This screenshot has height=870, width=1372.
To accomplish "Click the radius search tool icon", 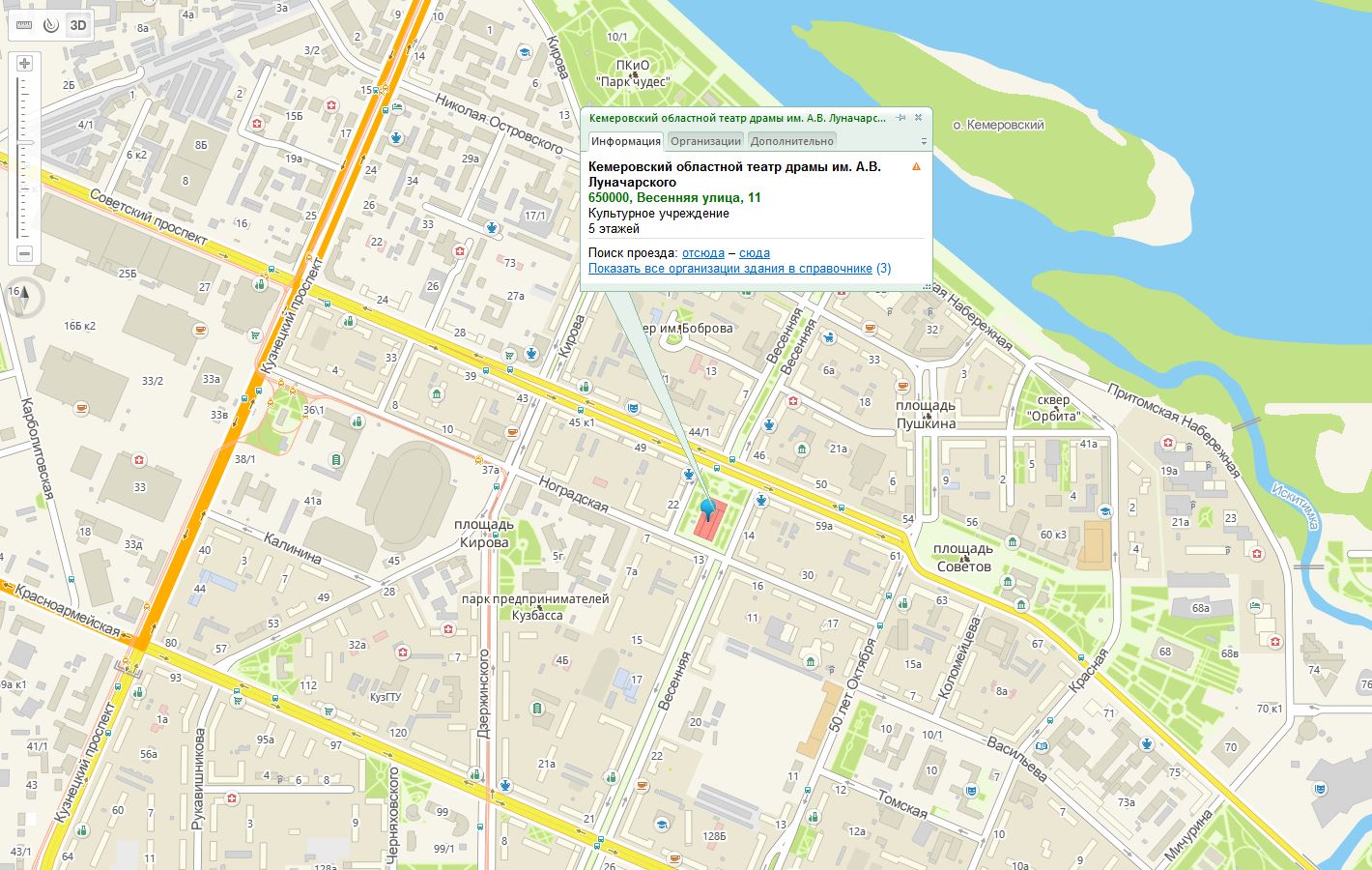I will (50, 26).
